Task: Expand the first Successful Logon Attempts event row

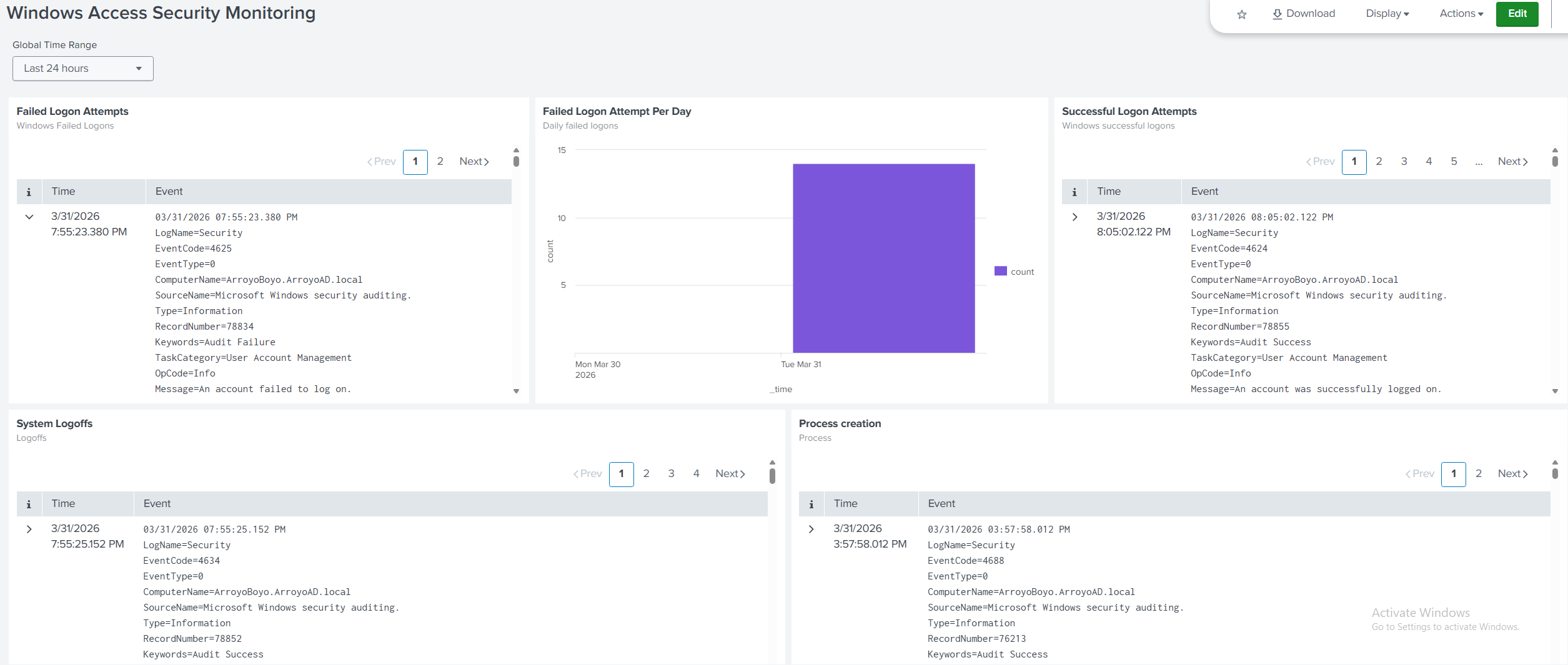Action: click(1074, 217)
